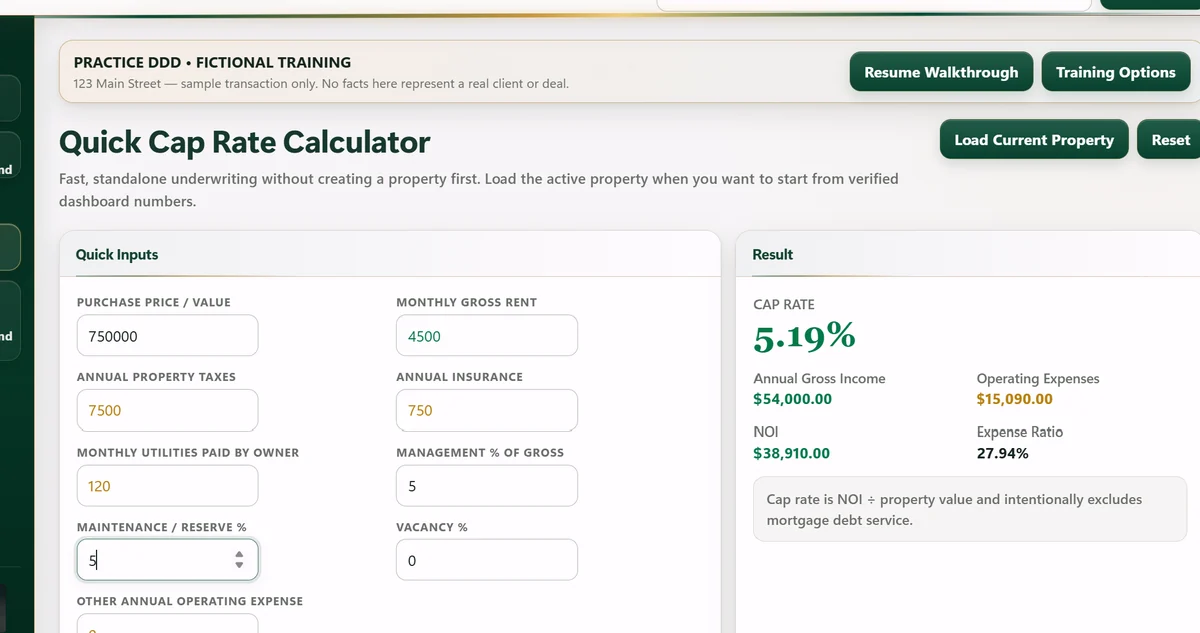
Task: Click the 5.19% cap rate result
Action: point(804,338)
